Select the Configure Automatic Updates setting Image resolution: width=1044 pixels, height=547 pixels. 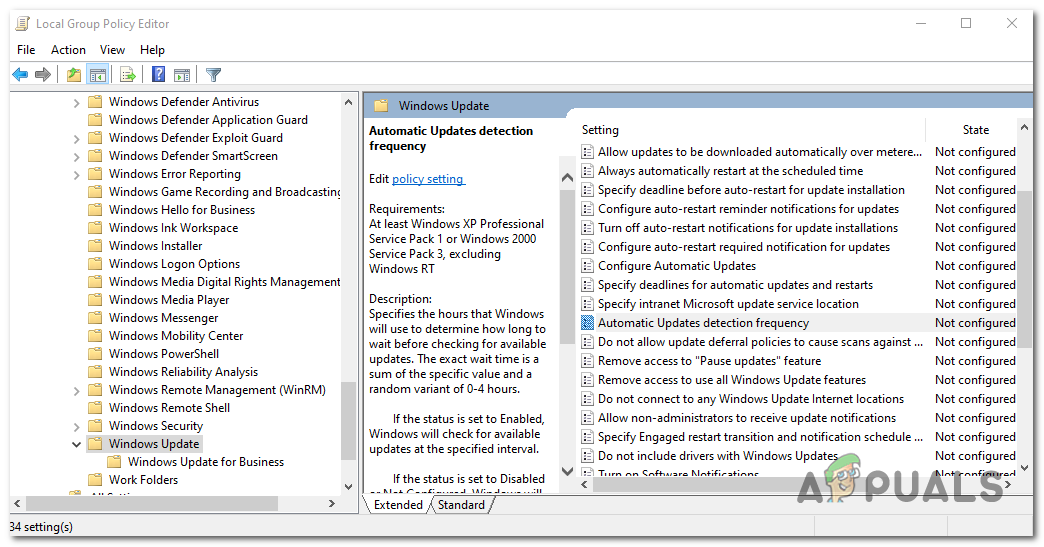(x=676, y=266)
